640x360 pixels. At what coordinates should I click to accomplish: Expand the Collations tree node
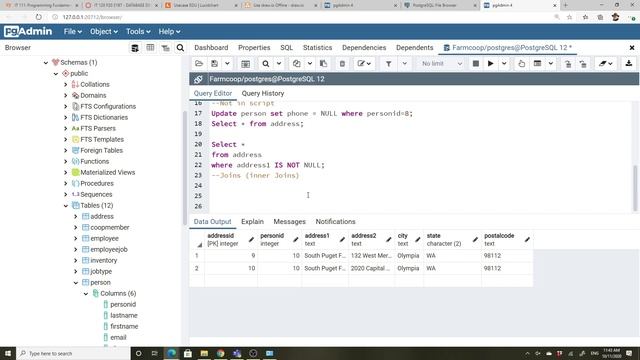tap(66, 84)
